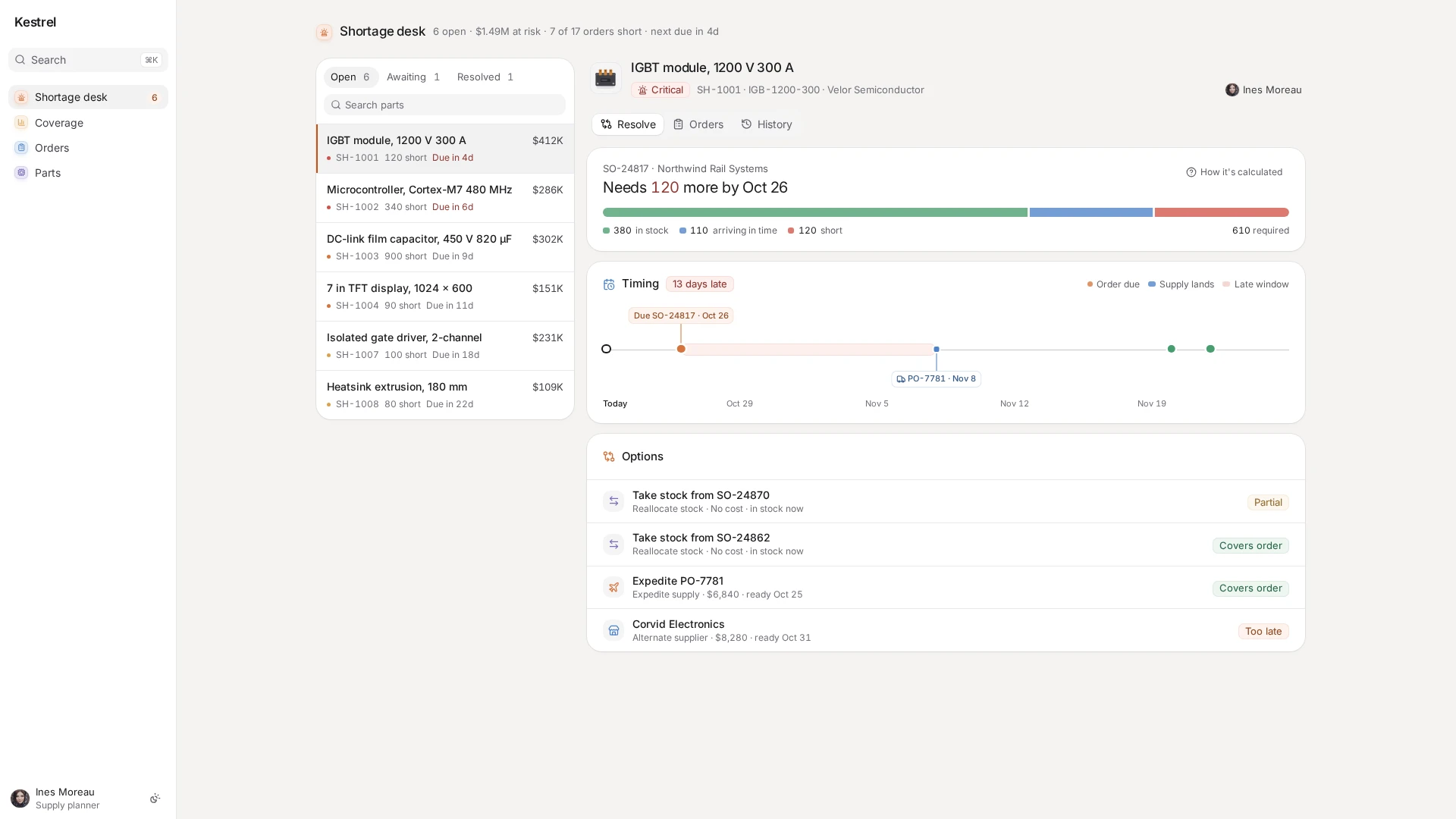1456x819 pixels.
Task: Click the storefront icon for Corvid Electronics
Action: click(613, 630)
